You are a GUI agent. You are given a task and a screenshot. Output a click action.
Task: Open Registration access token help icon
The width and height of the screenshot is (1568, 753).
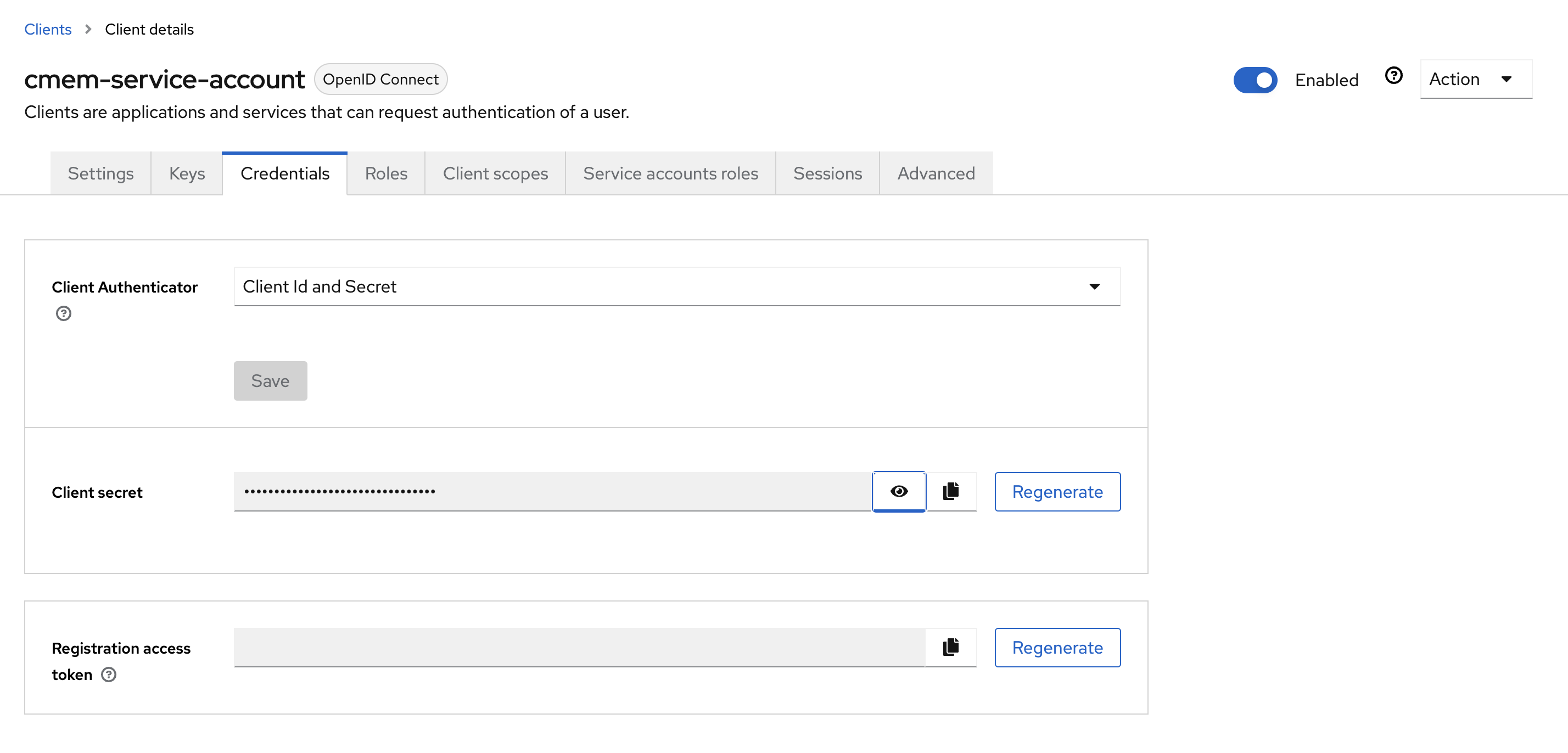108,675
